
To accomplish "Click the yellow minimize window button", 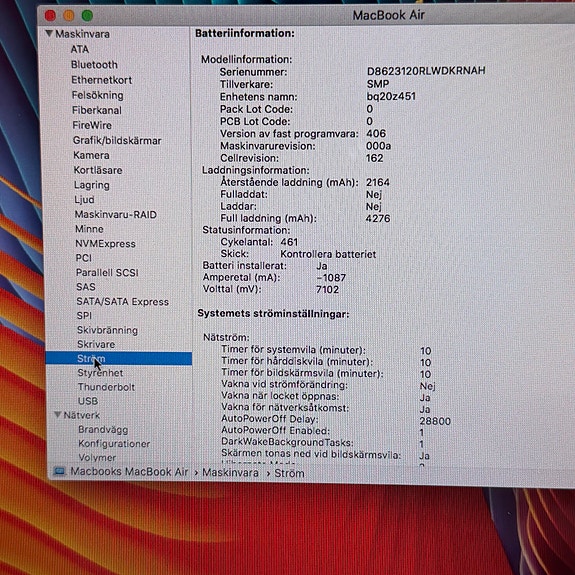I will 69,15.
